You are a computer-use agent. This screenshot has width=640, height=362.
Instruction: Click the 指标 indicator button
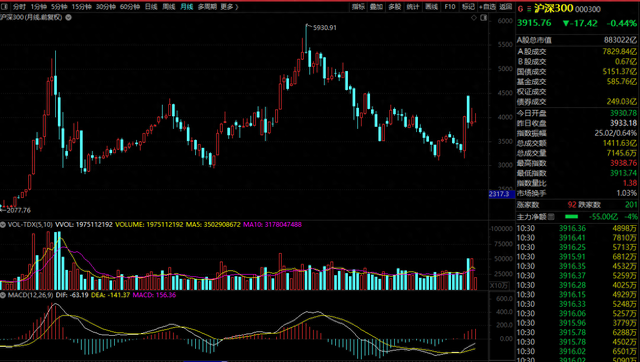pyautogui.click(x=359, y=7)
